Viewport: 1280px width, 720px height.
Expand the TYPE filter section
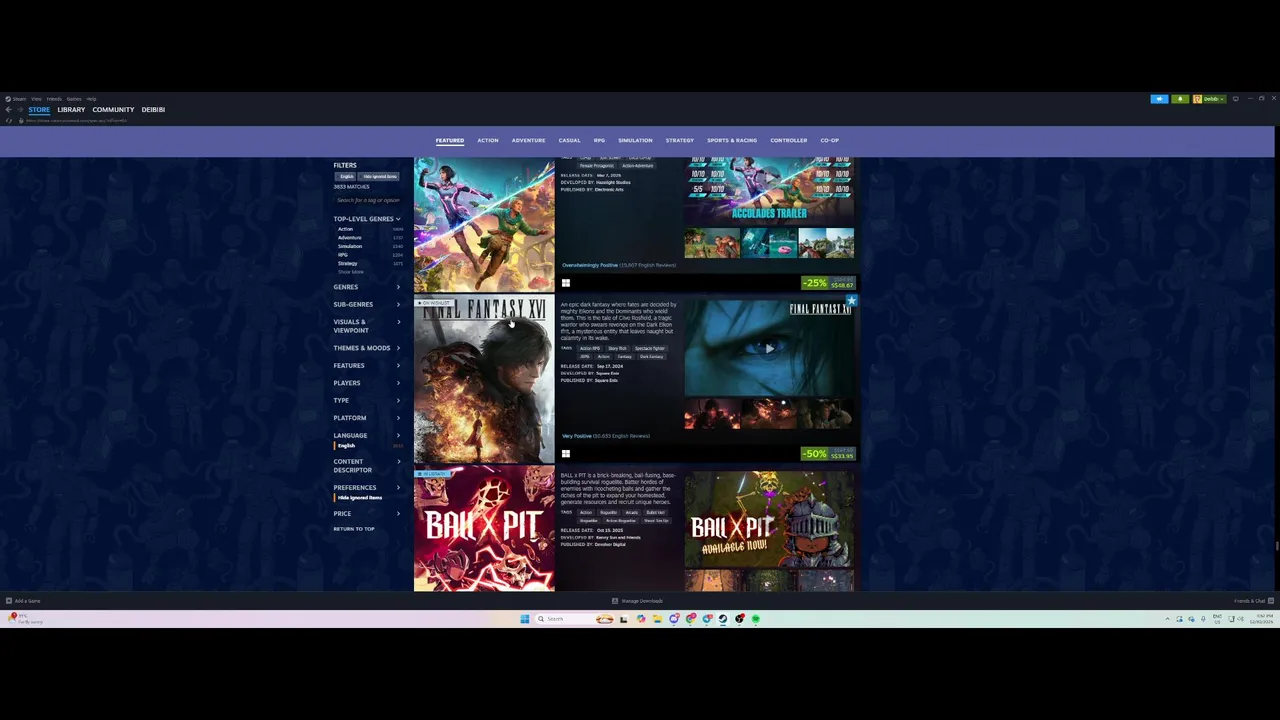click(x=367, y=400)
